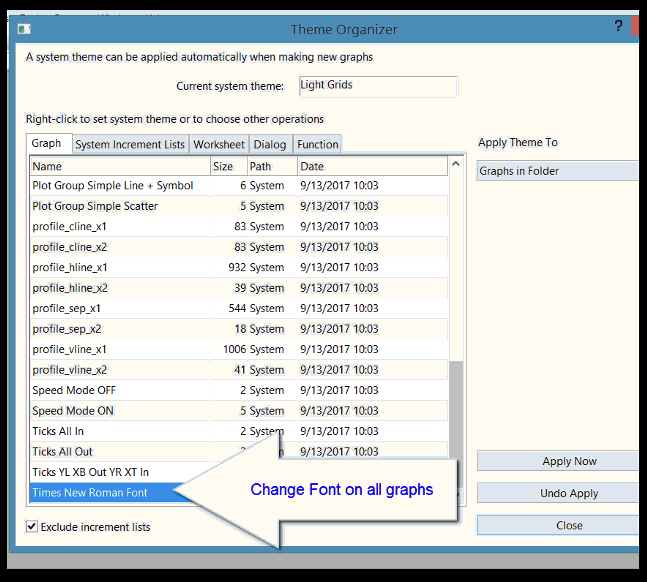Screen dimensions: 647x582
Task: Click size value 932 of profile_hline_x1
Action: tap(237, 267)
